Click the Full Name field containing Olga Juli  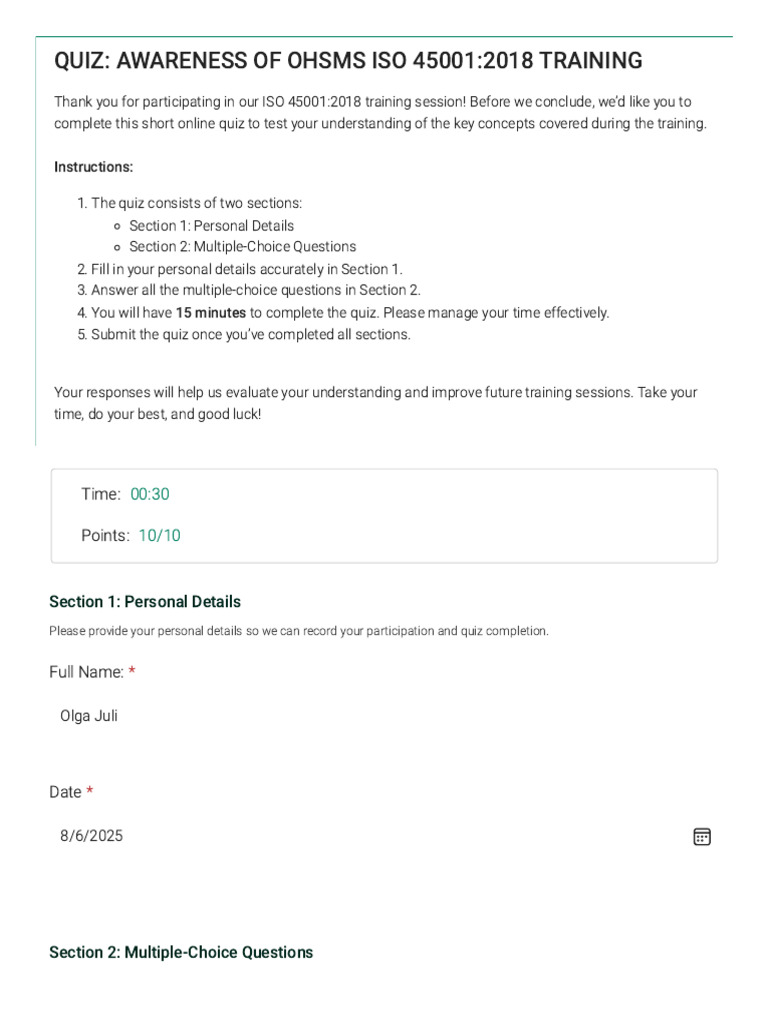[384, 716]
